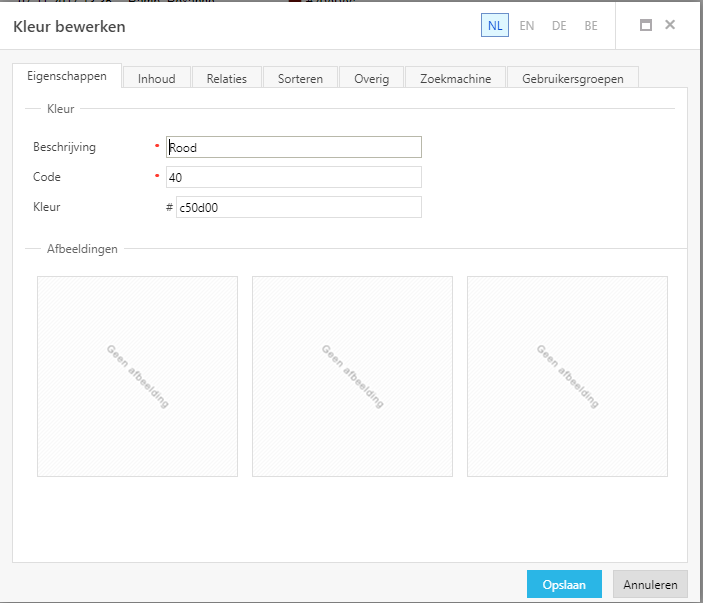Switch language to NL
Screen dimensions: 703x603
pyautogui.click(x=495, y=25)
